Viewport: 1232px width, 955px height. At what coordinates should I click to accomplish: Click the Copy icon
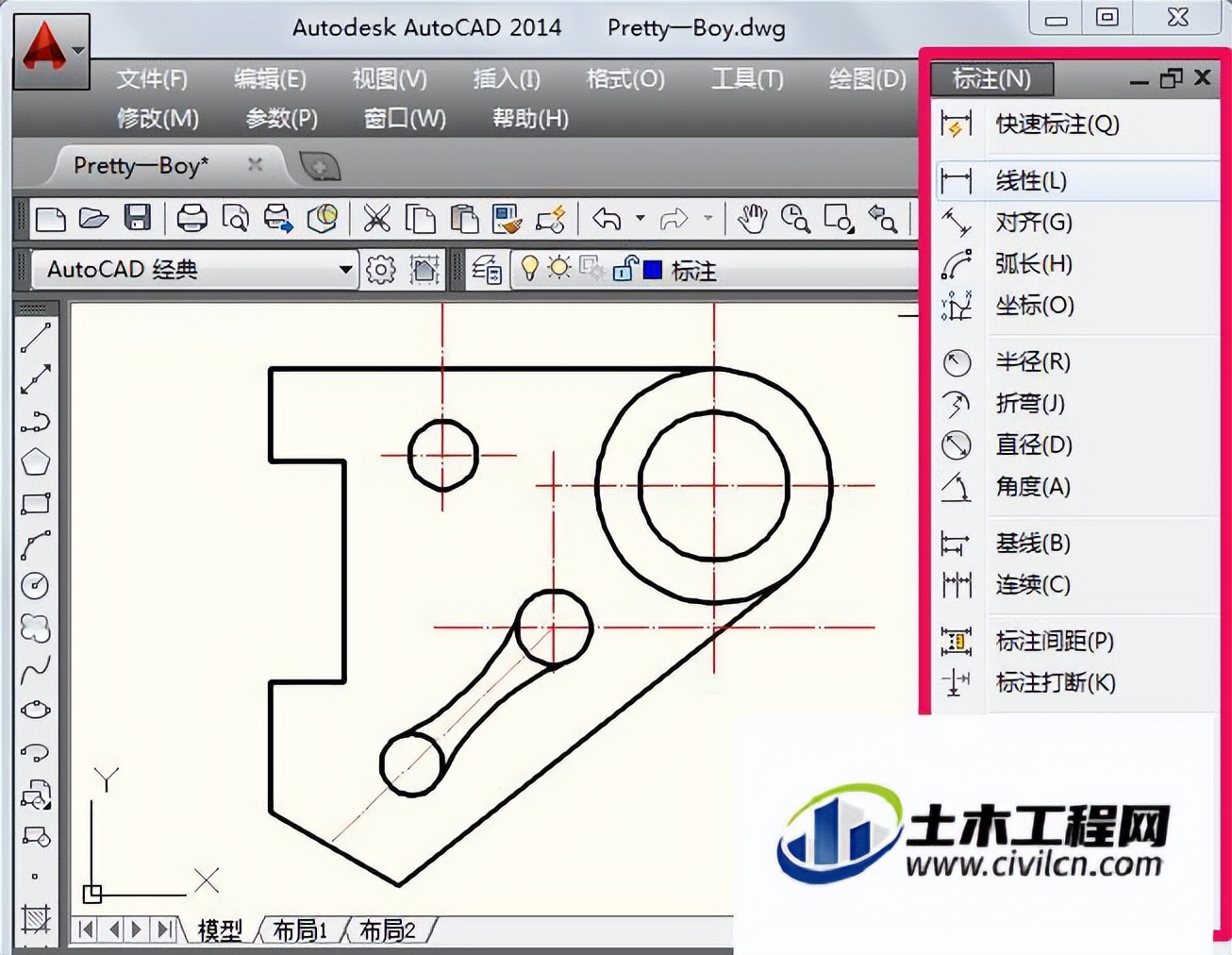420,219
